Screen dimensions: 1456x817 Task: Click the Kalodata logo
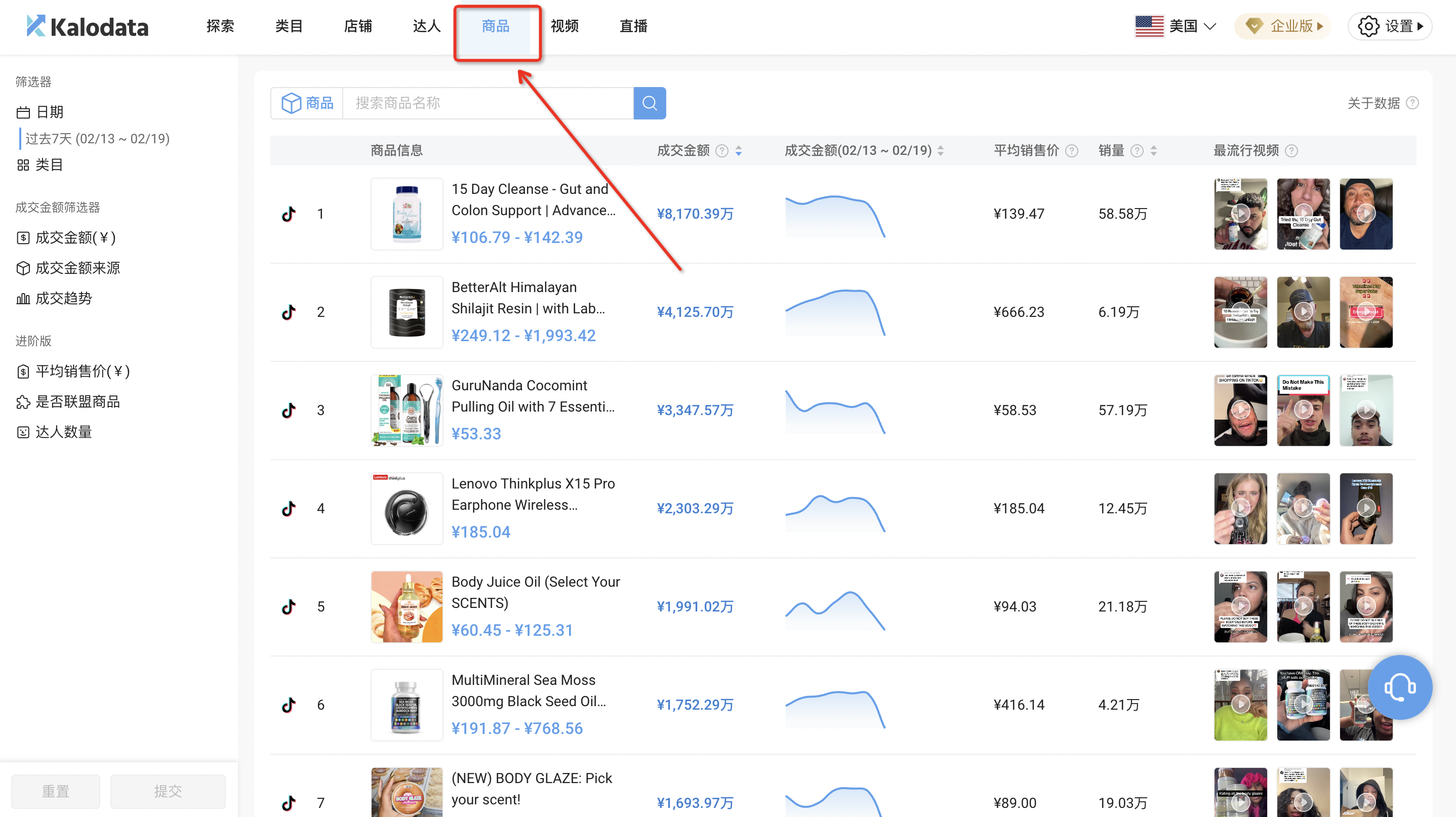(x=88, y=26)
